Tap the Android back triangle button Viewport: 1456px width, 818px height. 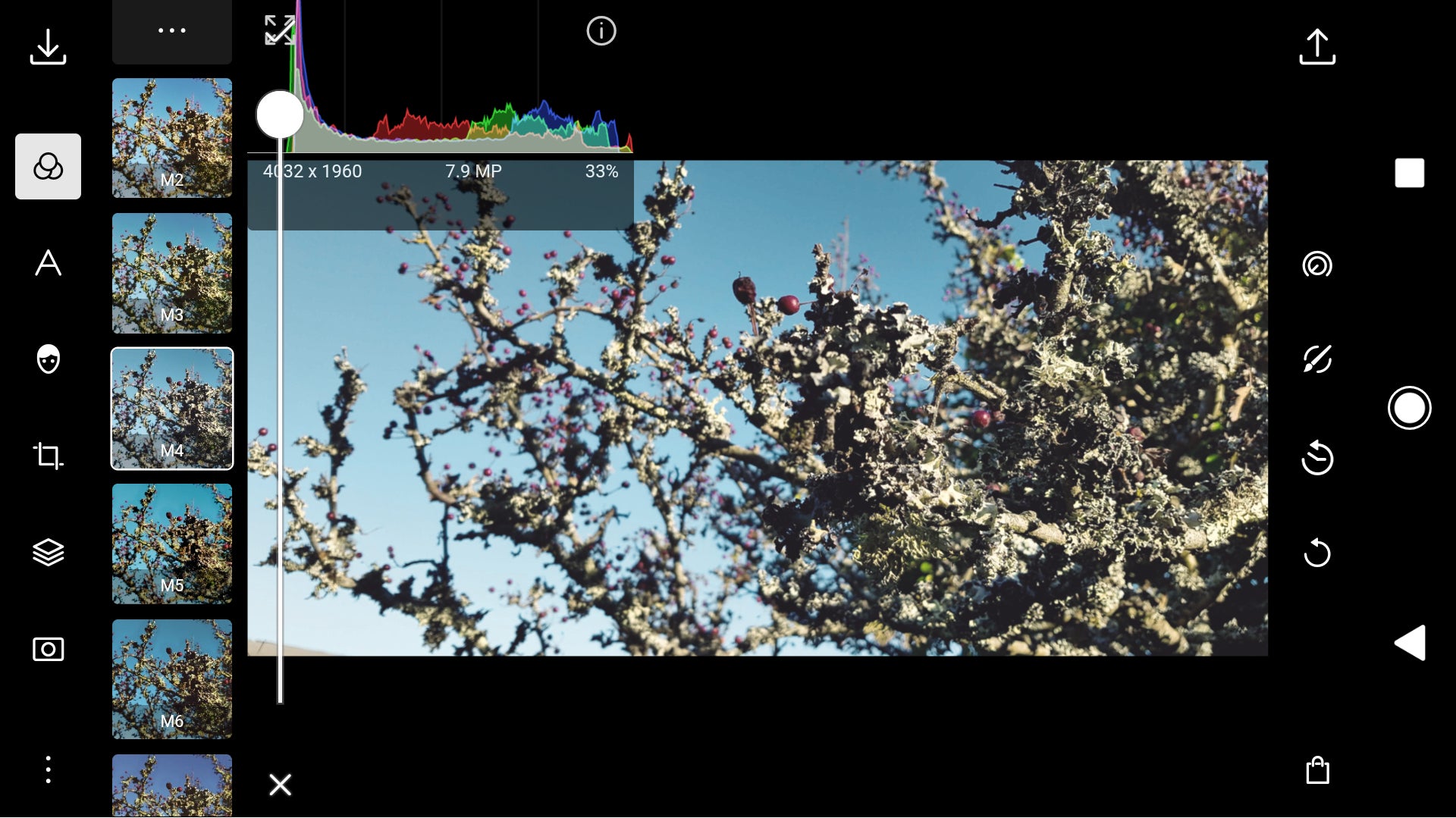tap(1410, 643)
